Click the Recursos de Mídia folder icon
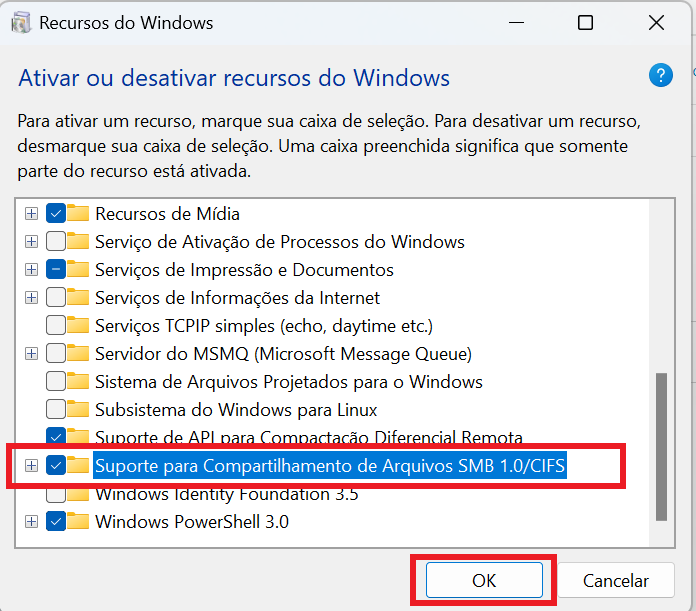The width and height of the screenshot is (696, 611). pos(79,213)
